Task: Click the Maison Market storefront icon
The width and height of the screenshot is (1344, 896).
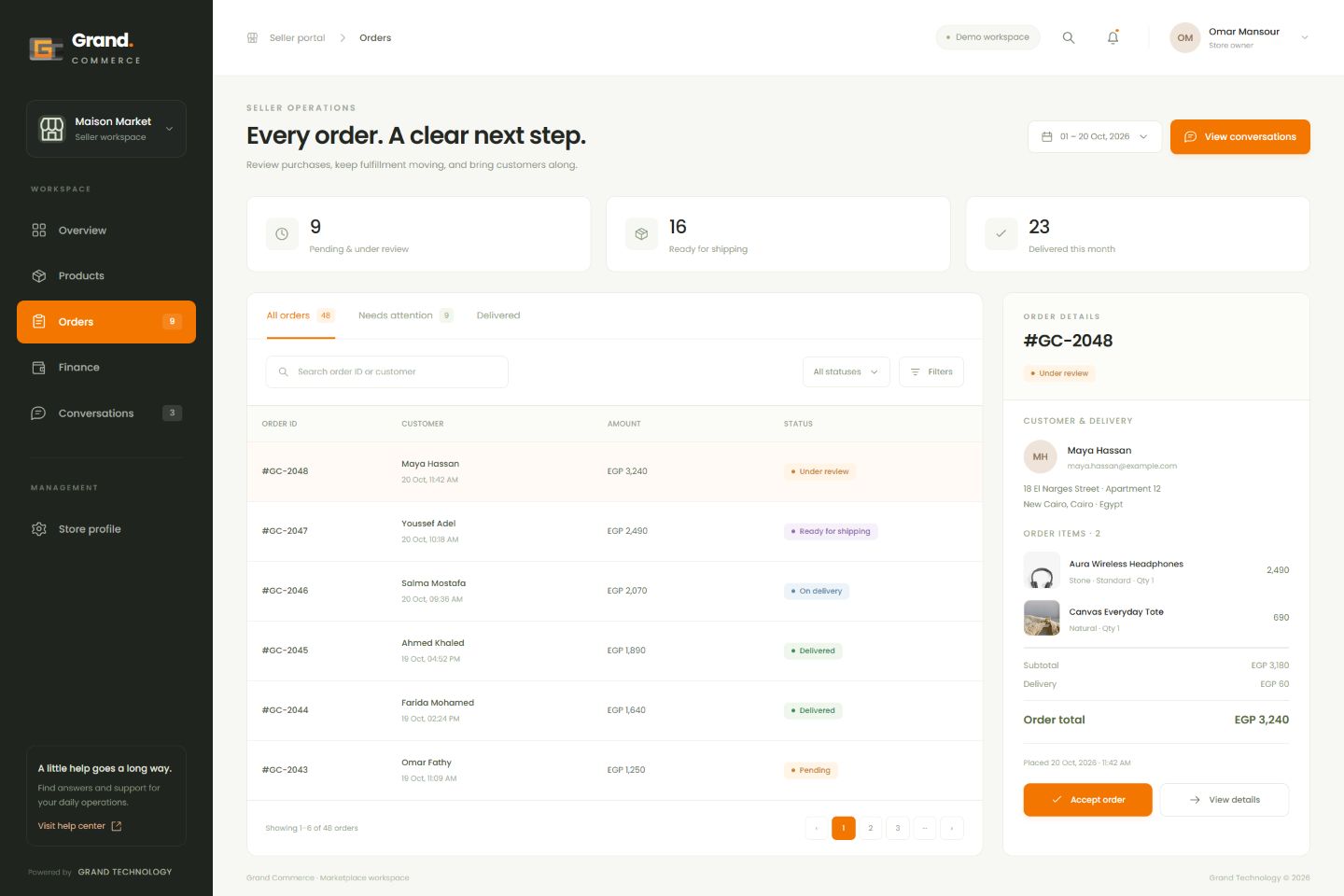Action: click(x=52, y=129)
